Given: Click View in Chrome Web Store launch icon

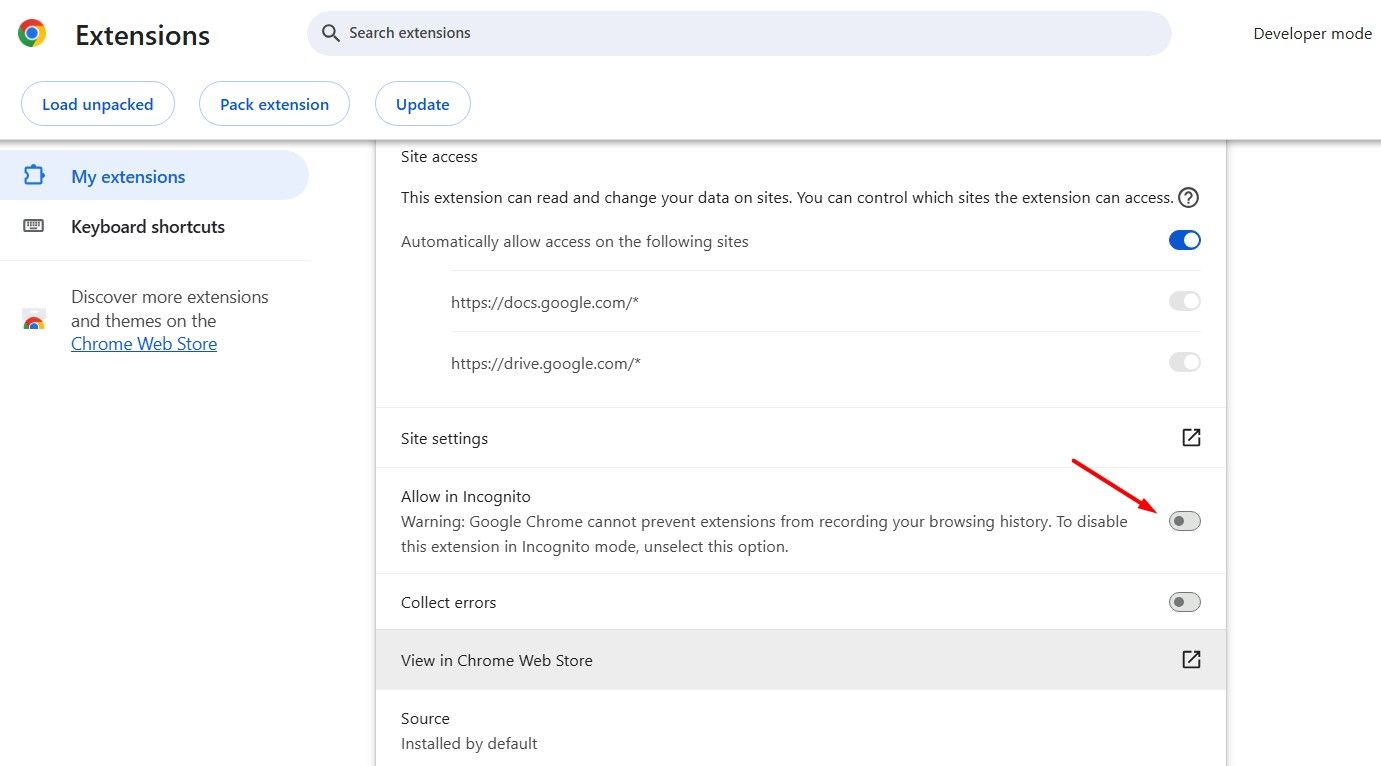Looking at the screenshot, I should pos(1191,660).
